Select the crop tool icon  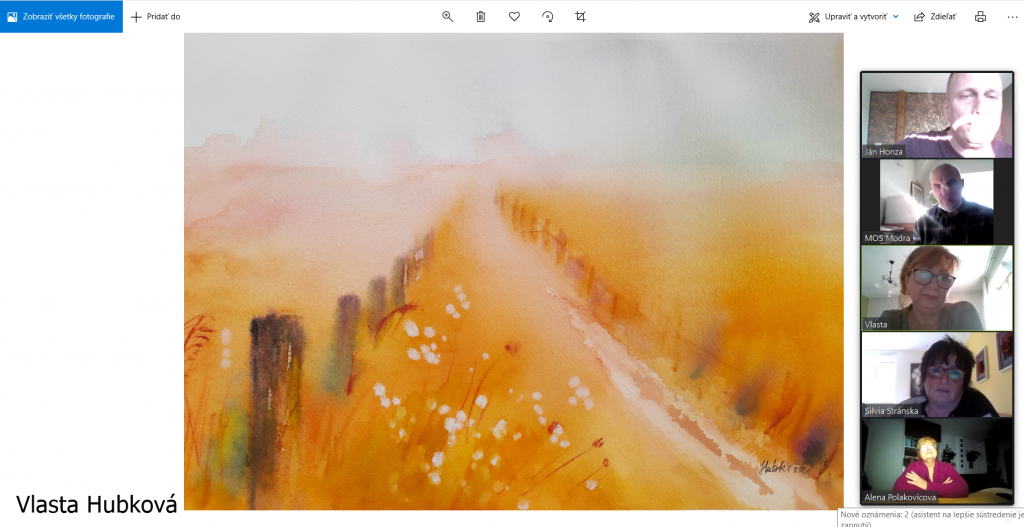[581, 17]
